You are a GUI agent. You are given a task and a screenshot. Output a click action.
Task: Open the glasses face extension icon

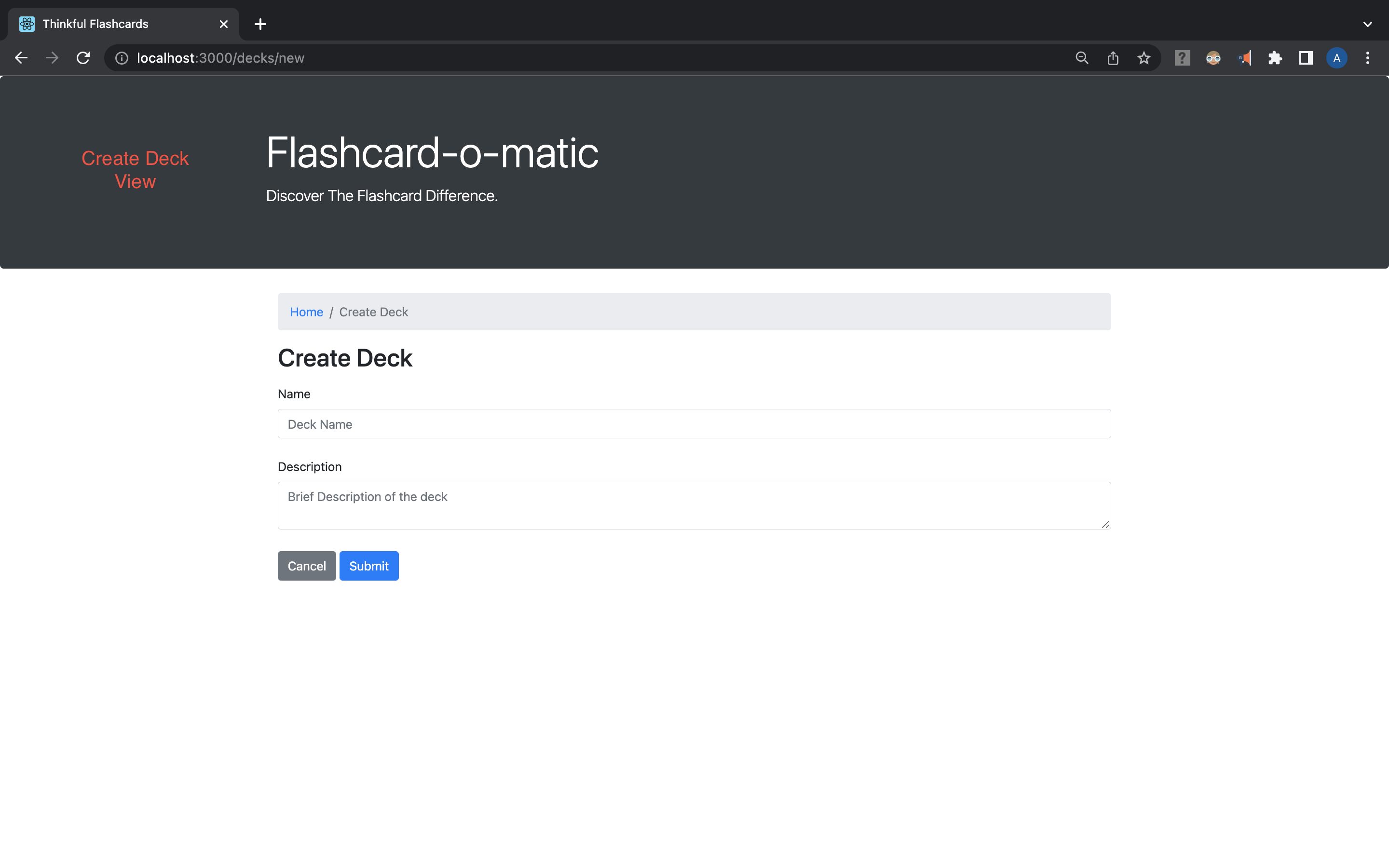click(x=1213, y=58)
